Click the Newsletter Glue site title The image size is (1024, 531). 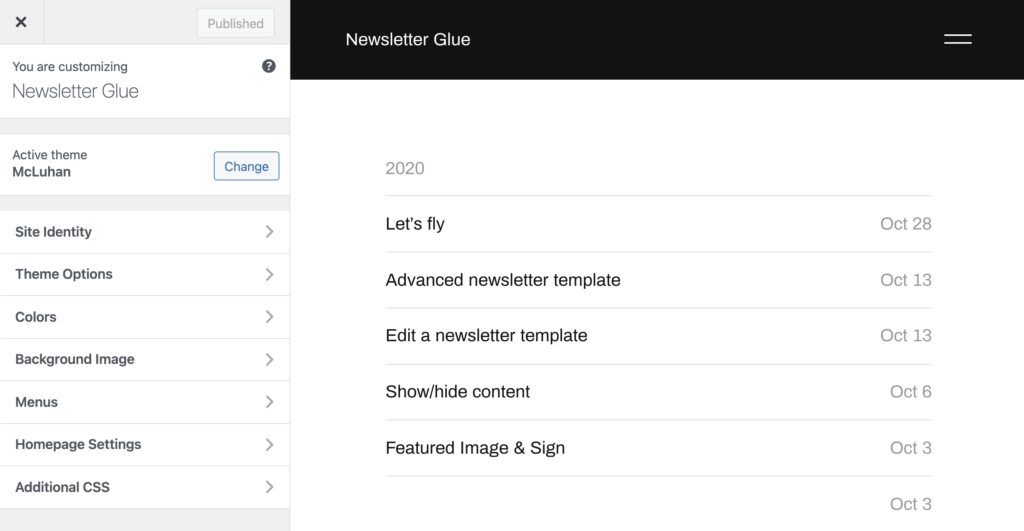coord(407,40)
